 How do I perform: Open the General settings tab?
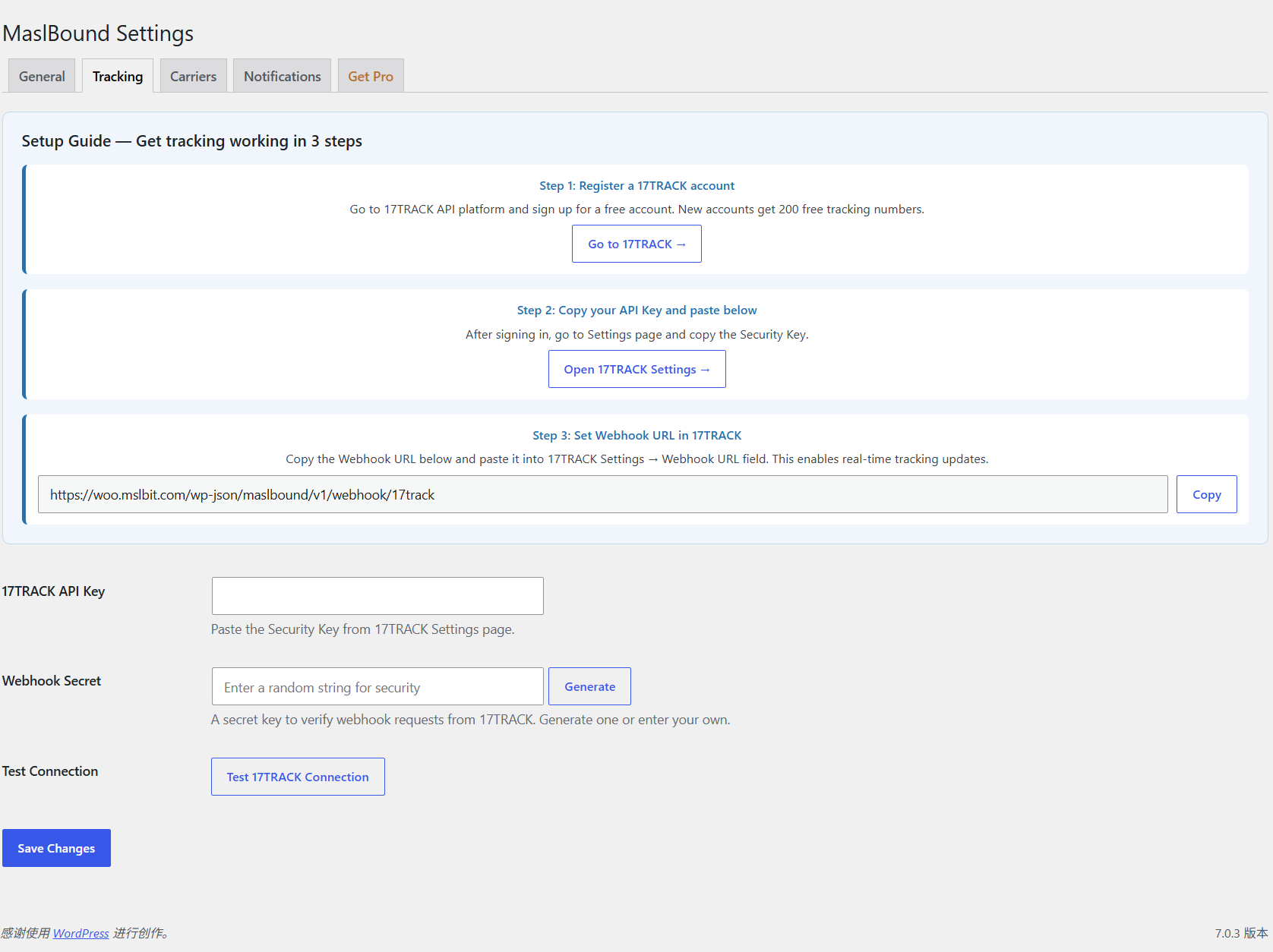42,76
